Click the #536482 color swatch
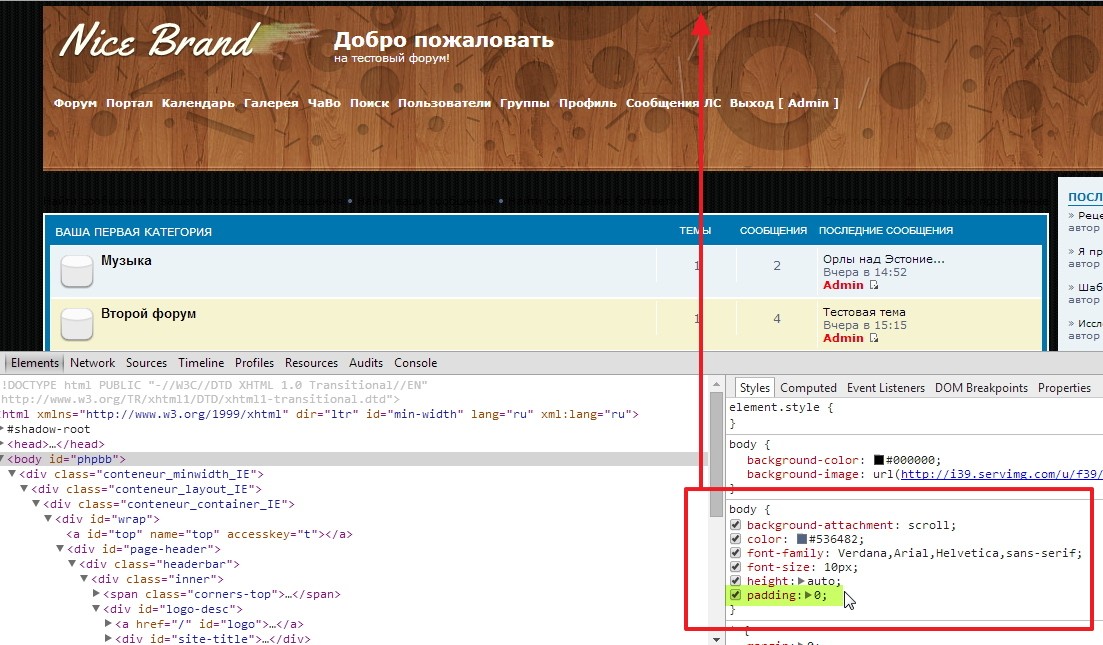 click(801, 539)
